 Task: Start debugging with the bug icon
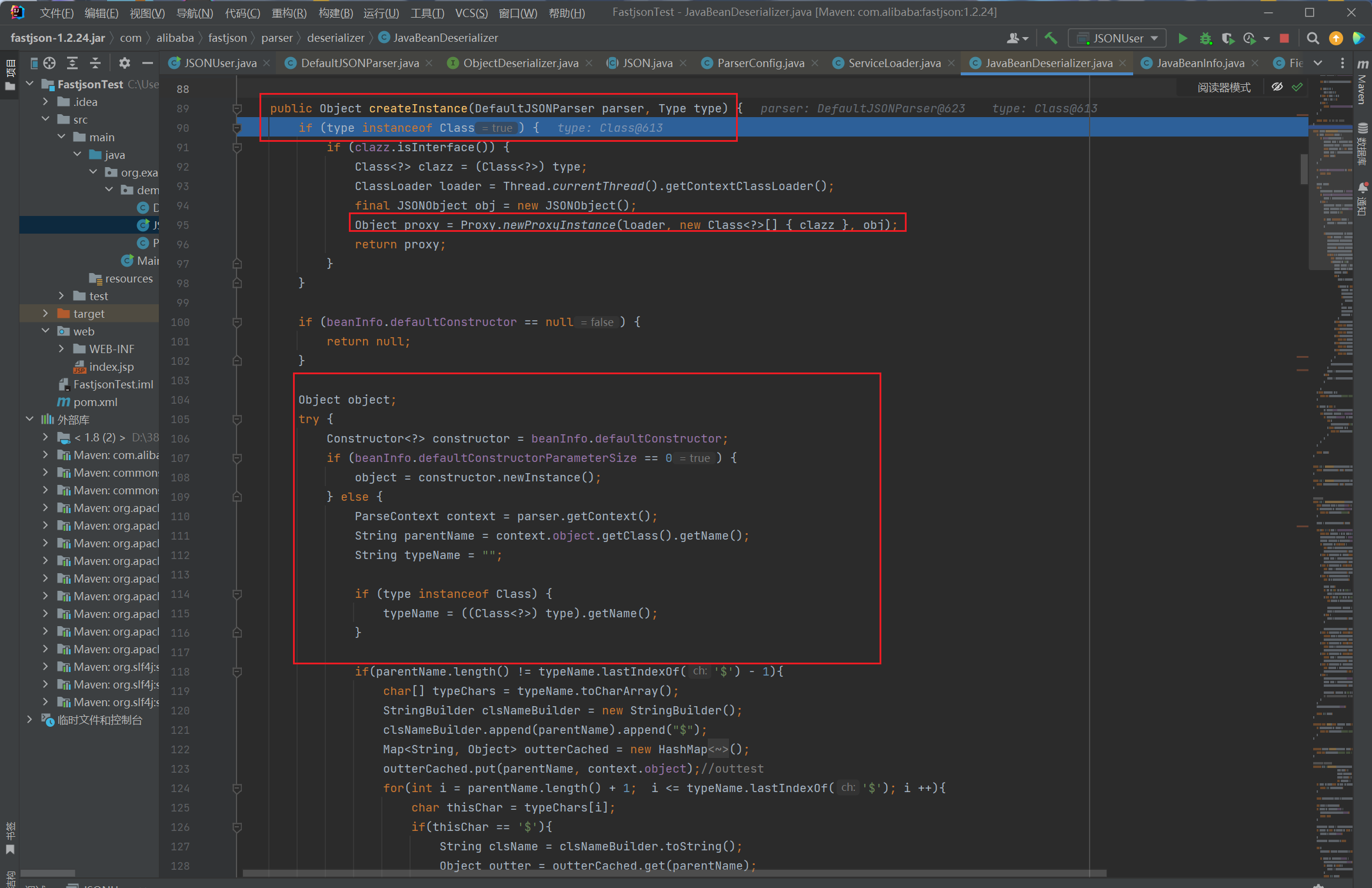click(1206, 38)
